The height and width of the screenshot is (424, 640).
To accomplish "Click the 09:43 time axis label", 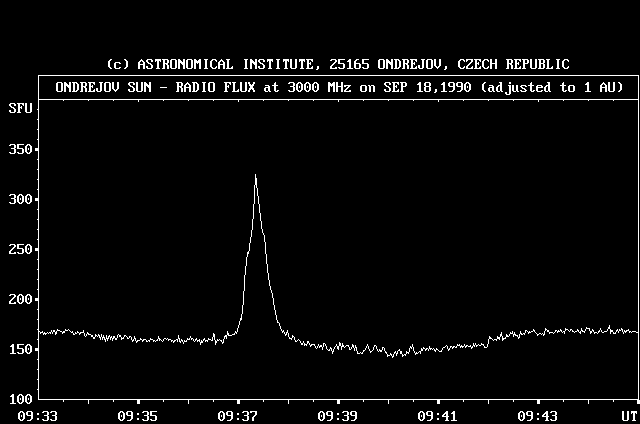I will [540, 414].
